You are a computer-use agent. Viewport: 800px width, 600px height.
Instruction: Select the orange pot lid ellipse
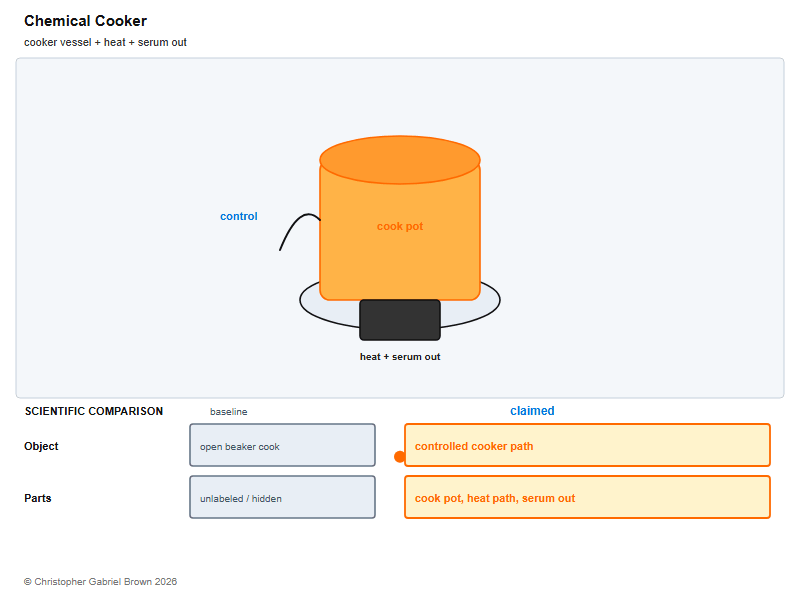400,160
